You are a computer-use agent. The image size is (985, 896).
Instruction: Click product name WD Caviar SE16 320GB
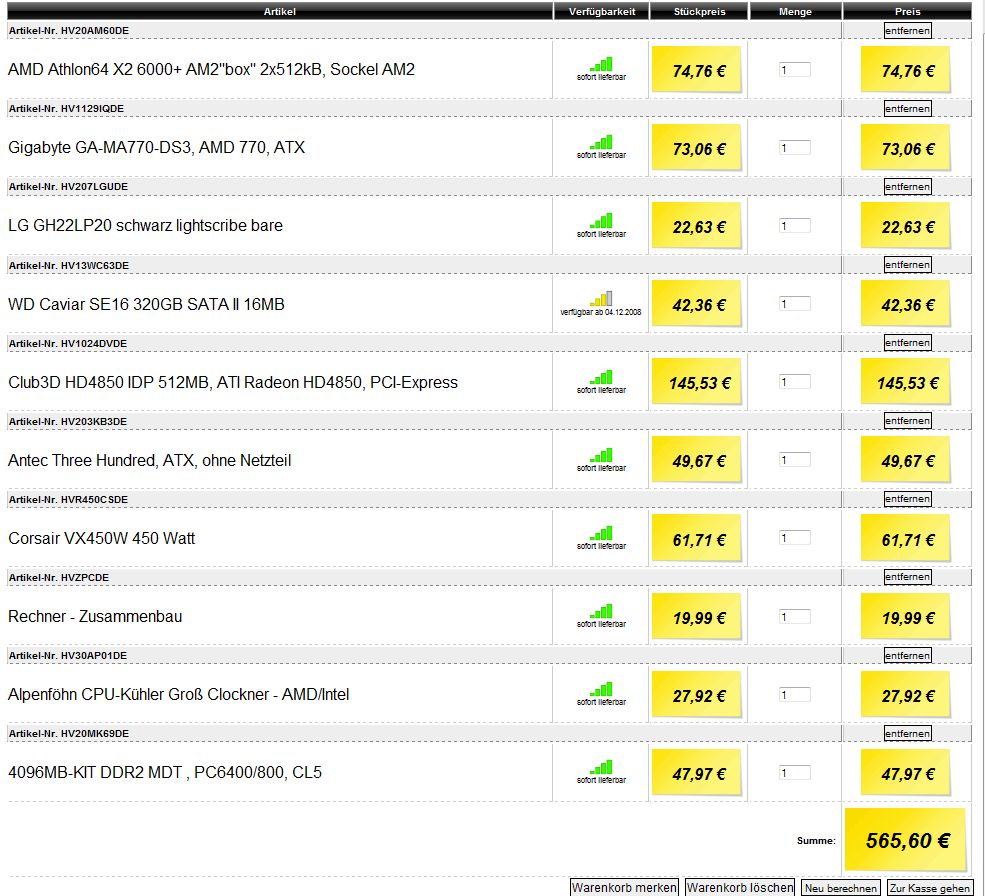[x=146, y=304]
